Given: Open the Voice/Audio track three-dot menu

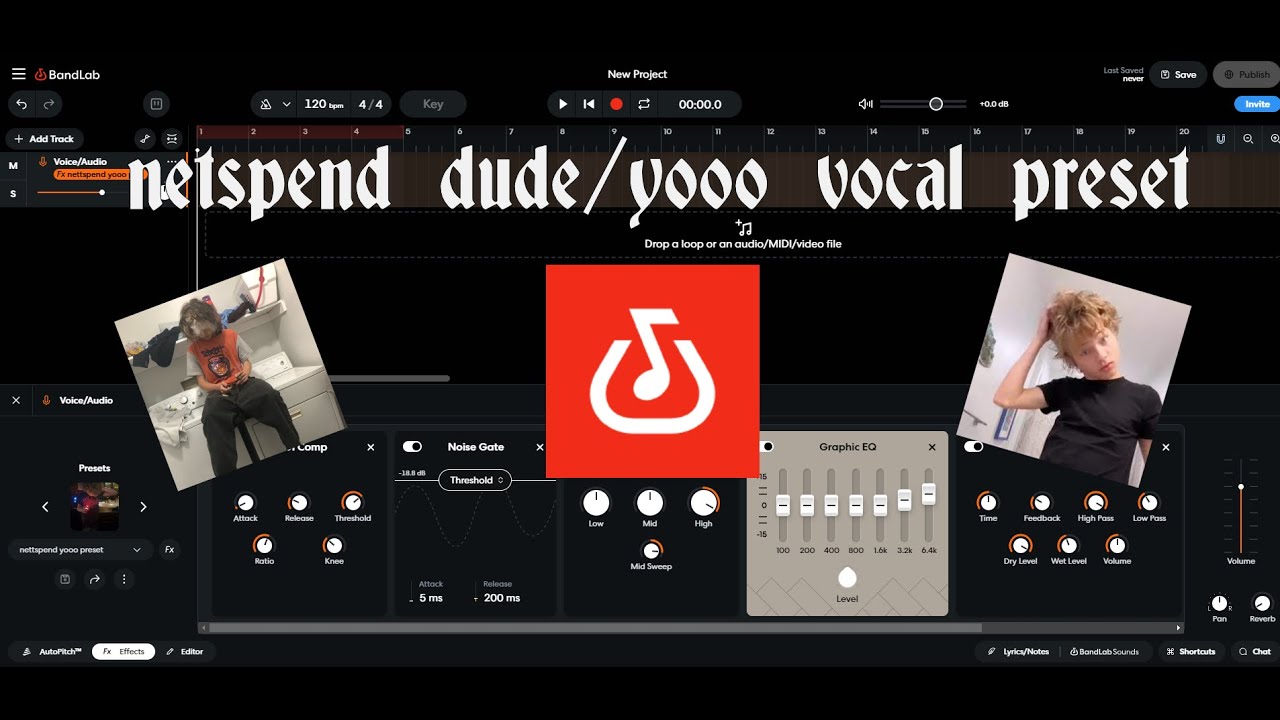Looking at the screenshot, I should [x=172, y=161].
